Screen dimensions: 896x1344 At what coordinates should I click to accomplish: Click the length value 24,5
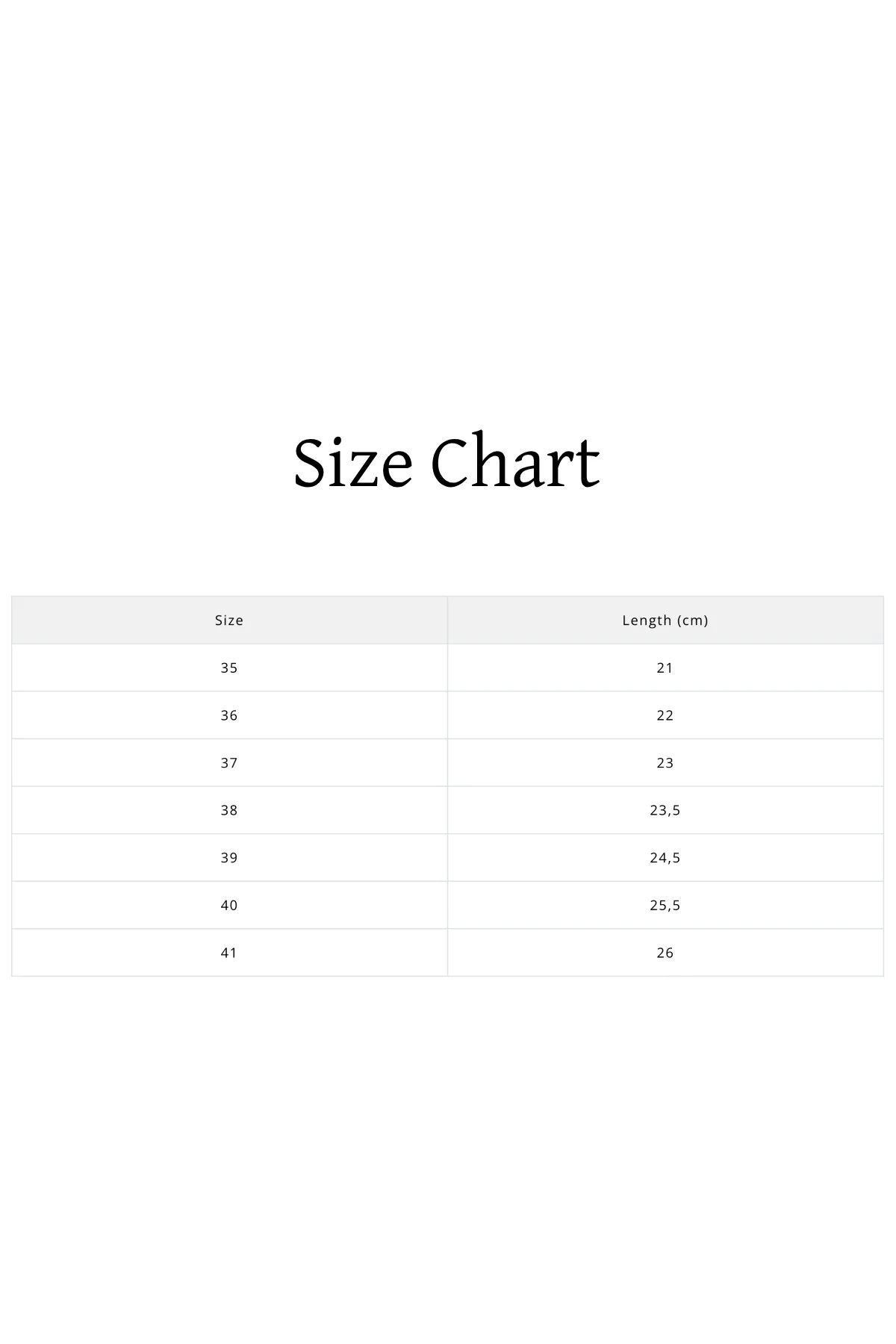pos(665,858)
